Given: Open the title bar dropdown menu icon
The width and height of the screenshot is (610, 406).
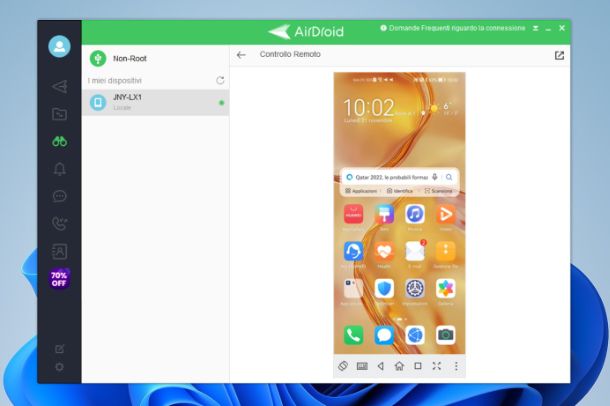Looking at the screenshot, I should [x=536, y=28].
